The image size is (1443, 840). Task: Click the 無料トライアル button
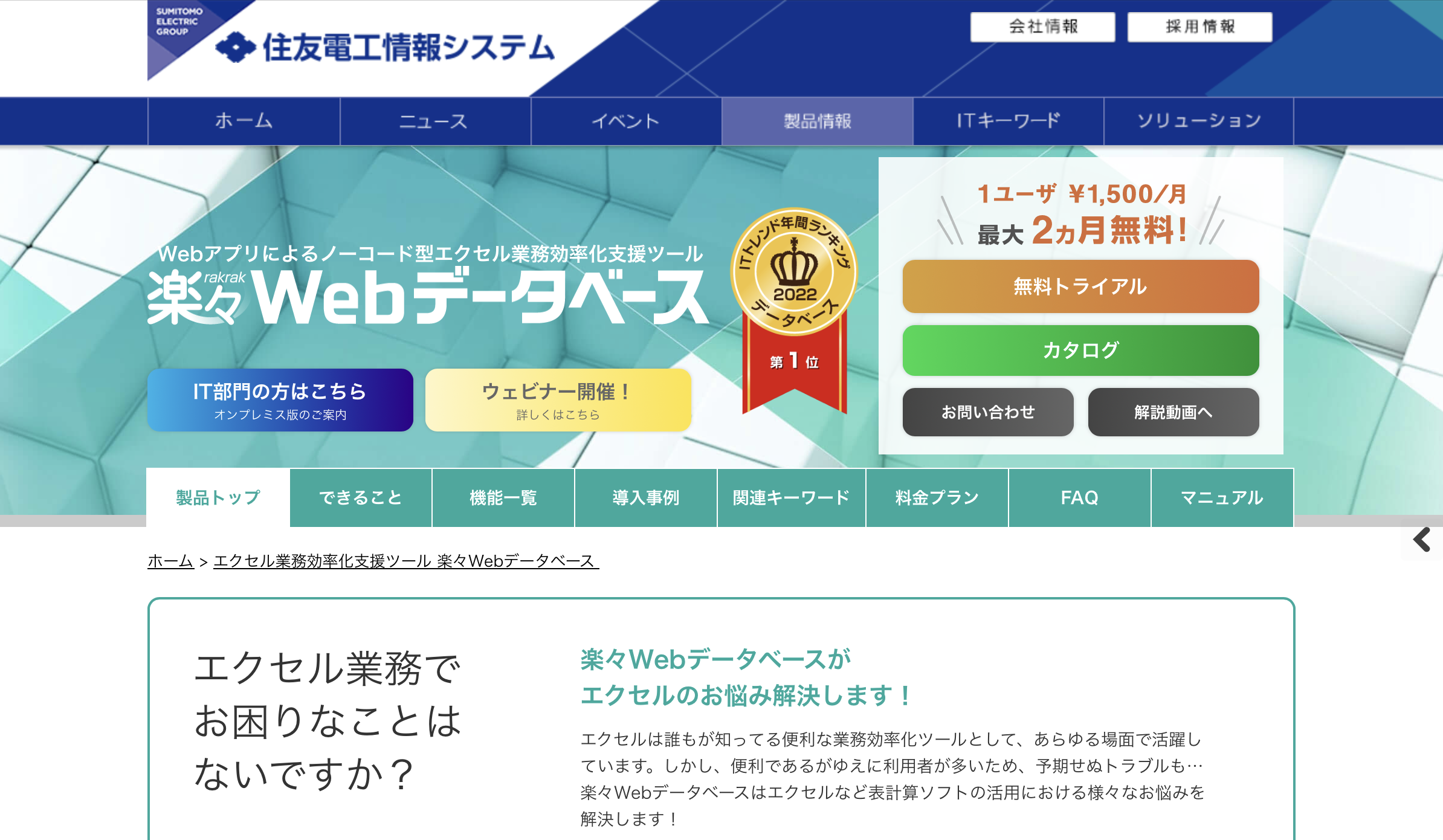click(1080, 286)
